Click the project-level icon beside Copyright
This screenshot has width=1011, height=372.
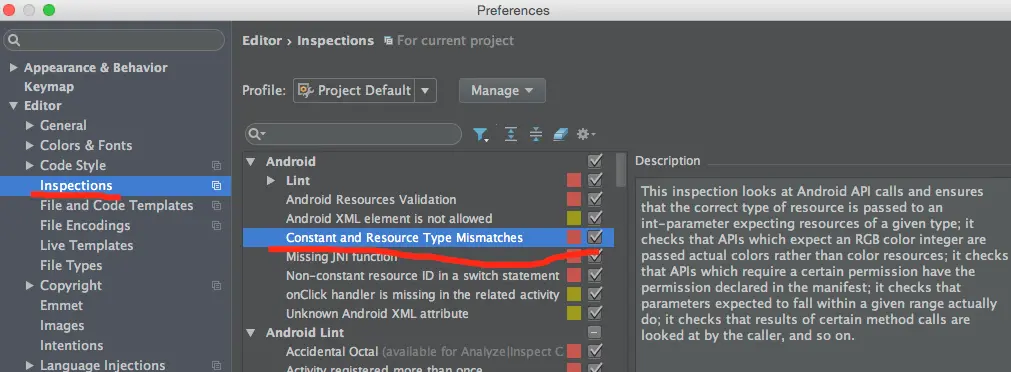(217, 286)
